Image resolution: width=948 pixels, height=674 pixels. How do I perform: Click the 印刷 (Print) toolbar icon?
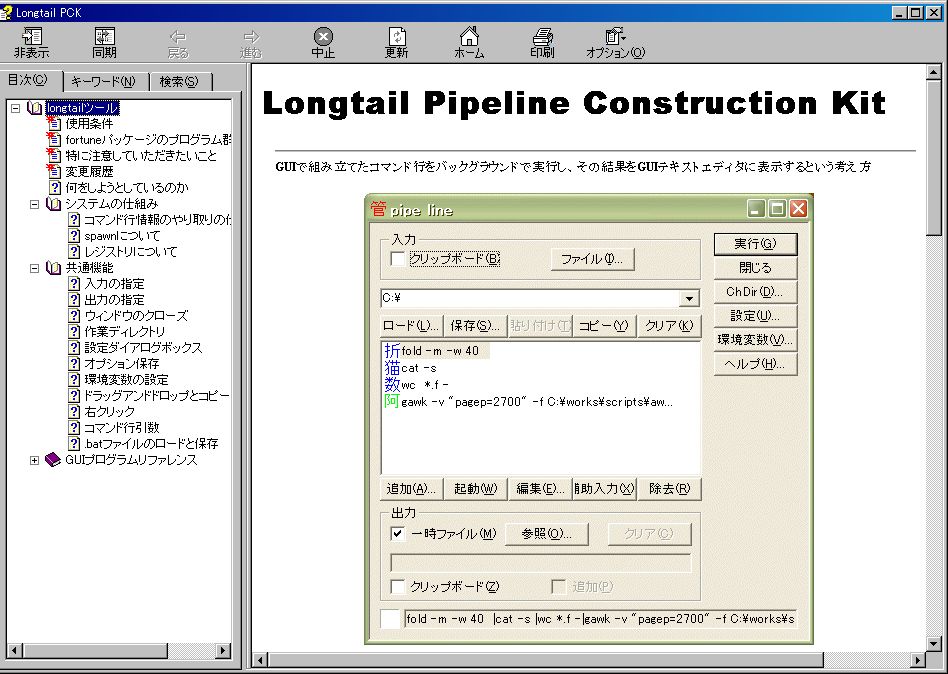[542, 42]
